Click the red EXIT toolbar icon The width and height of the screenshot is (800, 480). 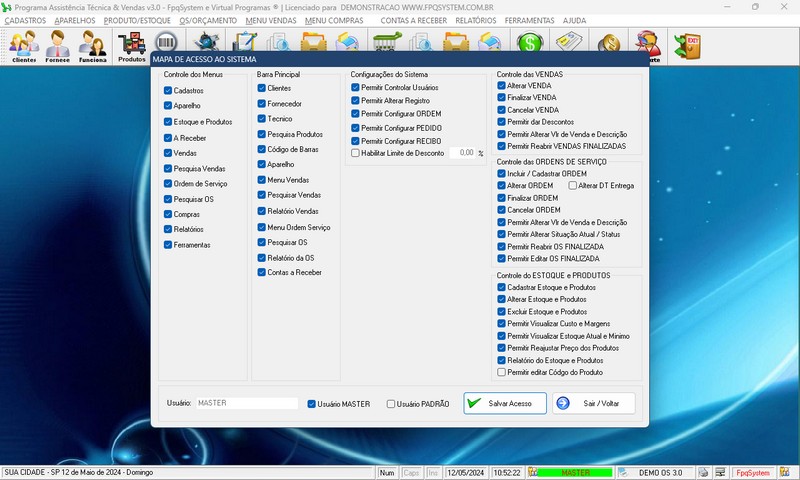pos(686,43)
